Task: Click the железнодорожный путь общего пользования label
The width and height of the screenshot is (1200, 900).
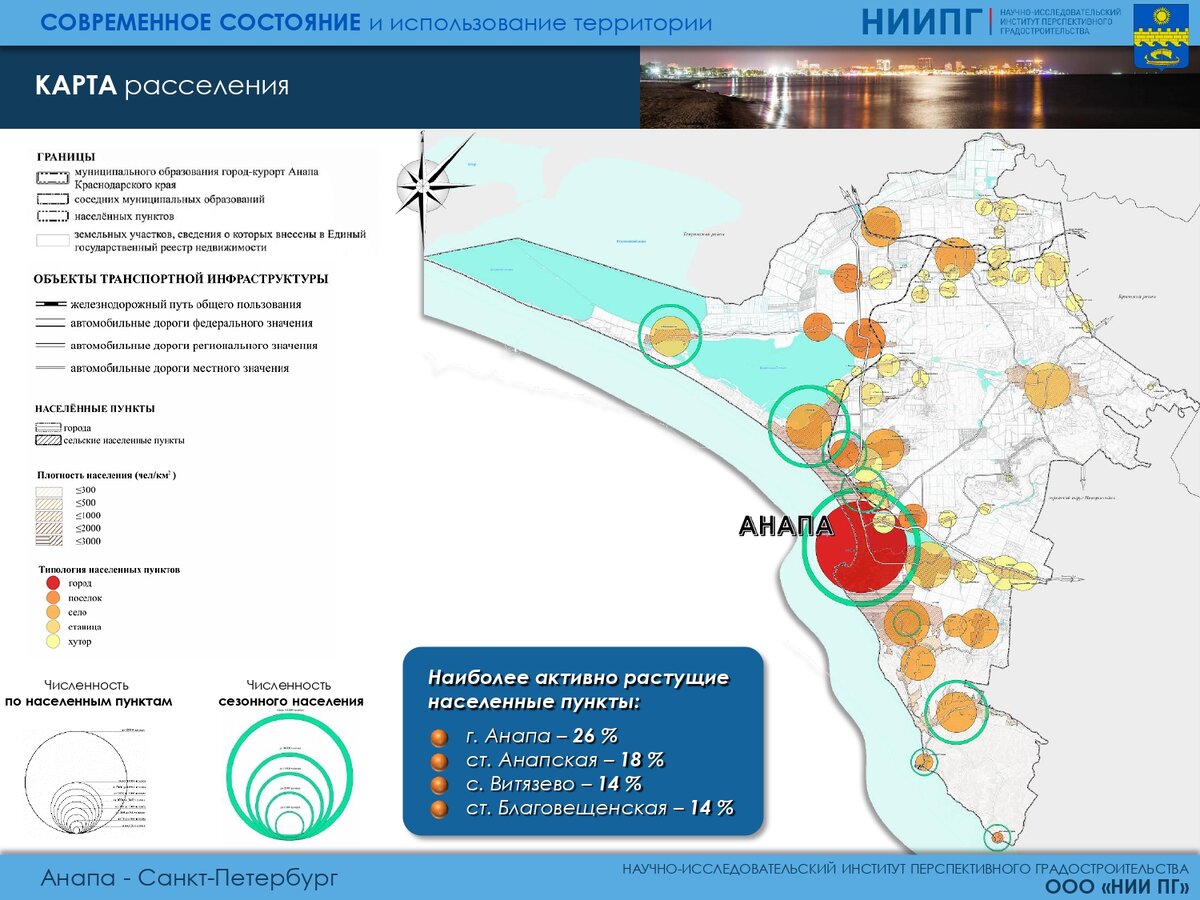Action: 186,304
